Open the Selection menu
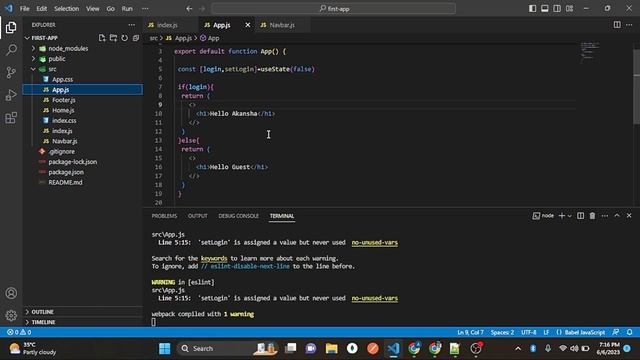The height and width of the screenshot is (360, 640). 67,9
